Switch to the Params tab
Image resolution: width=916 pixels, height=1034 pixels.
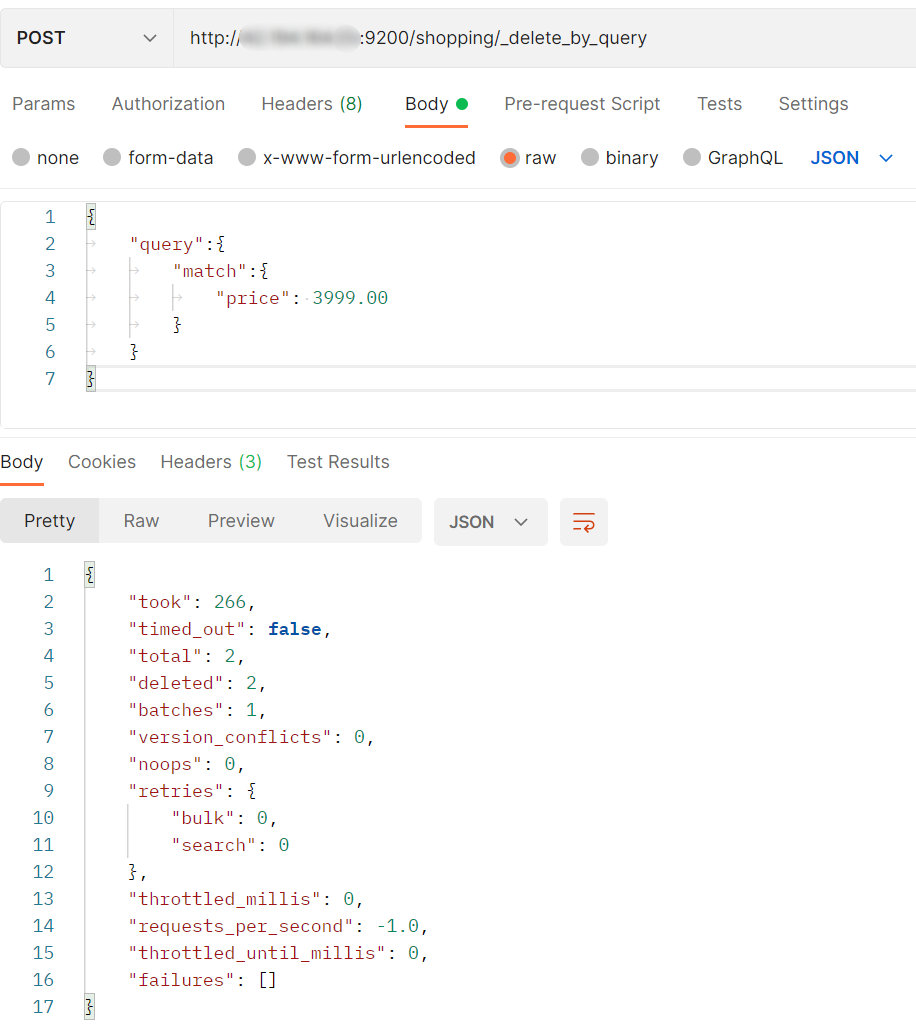click(43, 104)
